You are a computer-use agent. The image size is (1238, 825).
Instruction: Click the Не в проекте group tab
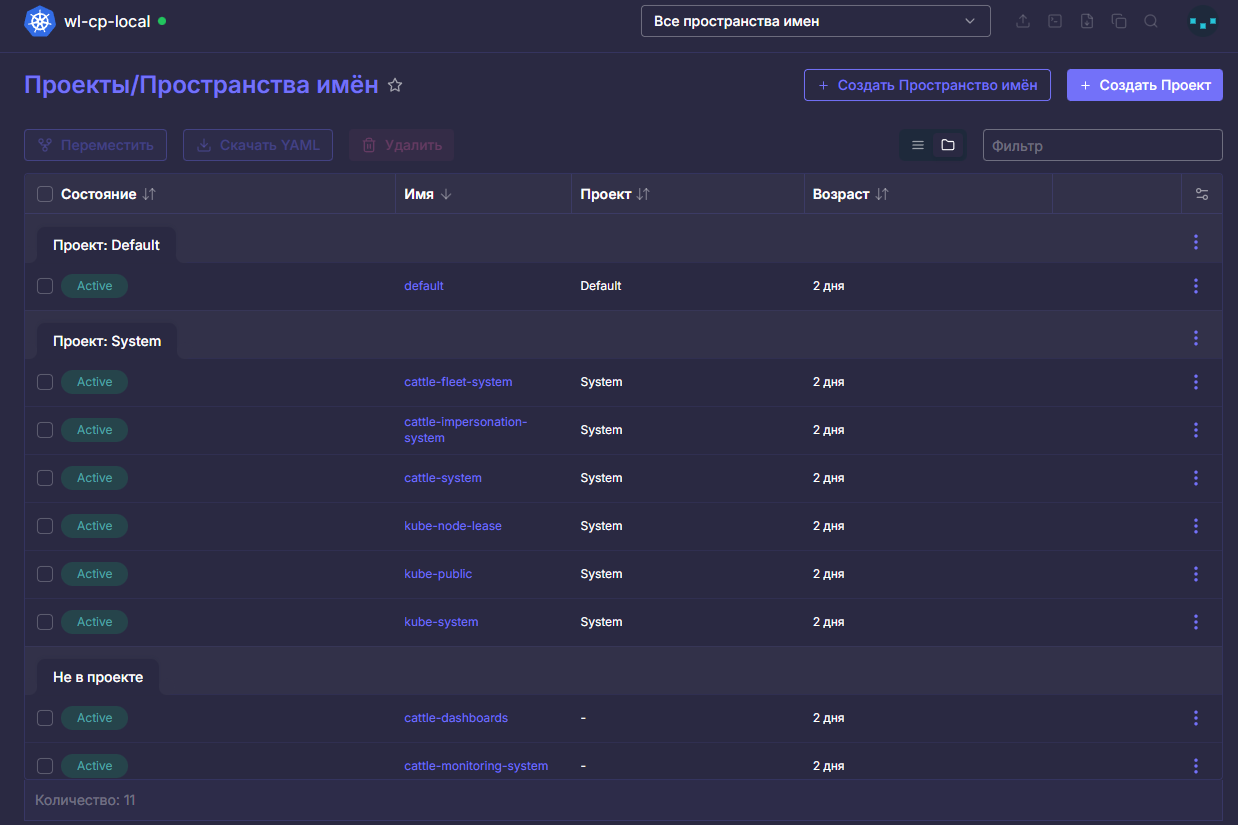(98, 677)
